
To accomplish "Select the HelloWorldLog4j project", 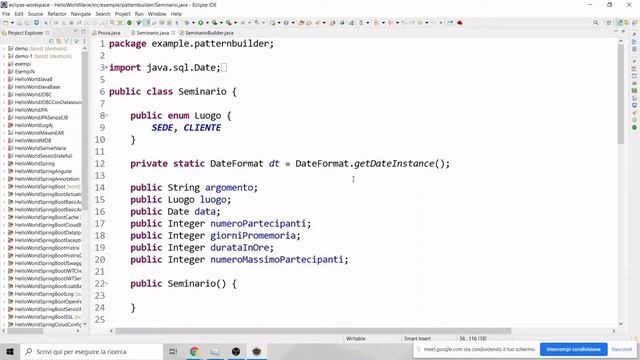I will 33,125.
